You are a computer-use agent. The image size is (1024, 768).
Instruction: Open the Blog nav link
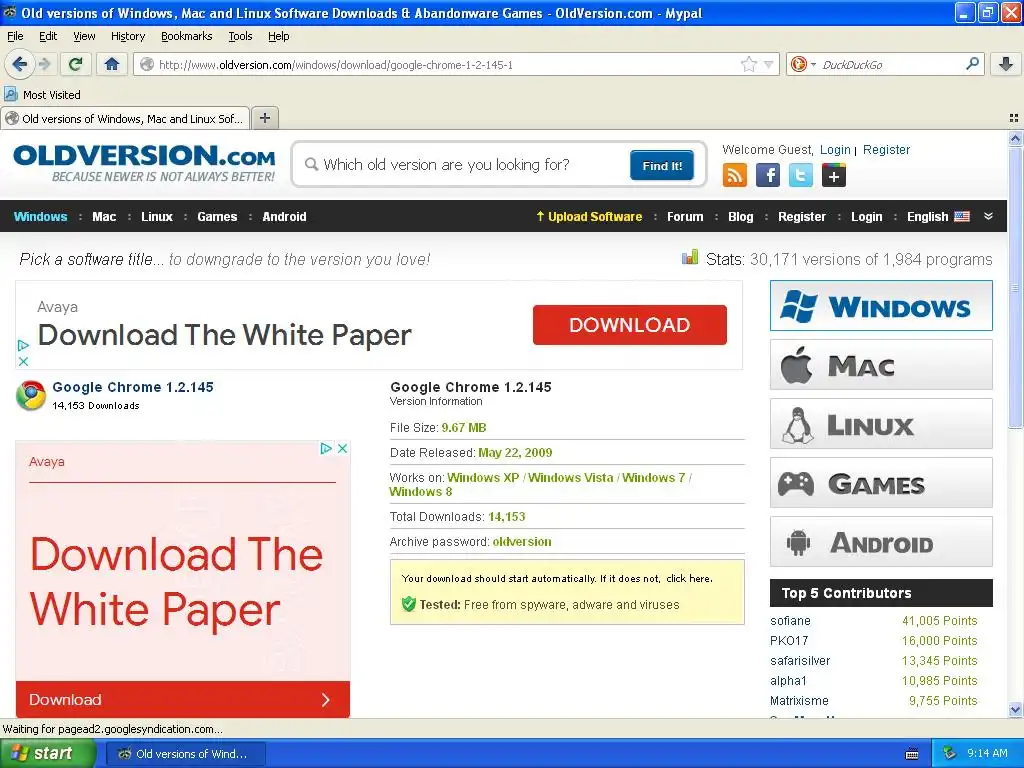tap(741, 216)
